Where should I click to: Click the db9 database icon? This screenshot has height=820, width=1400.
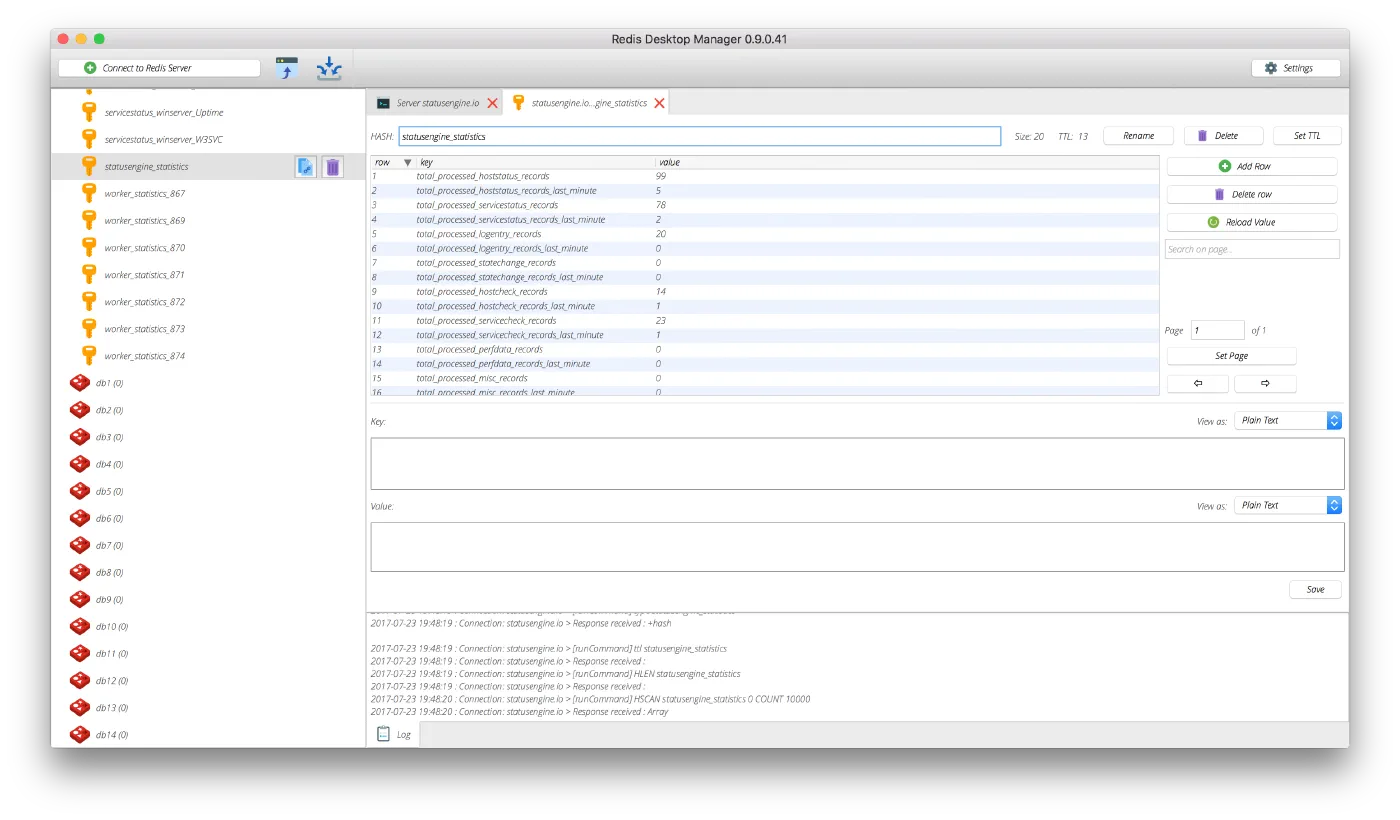[79, 598]
